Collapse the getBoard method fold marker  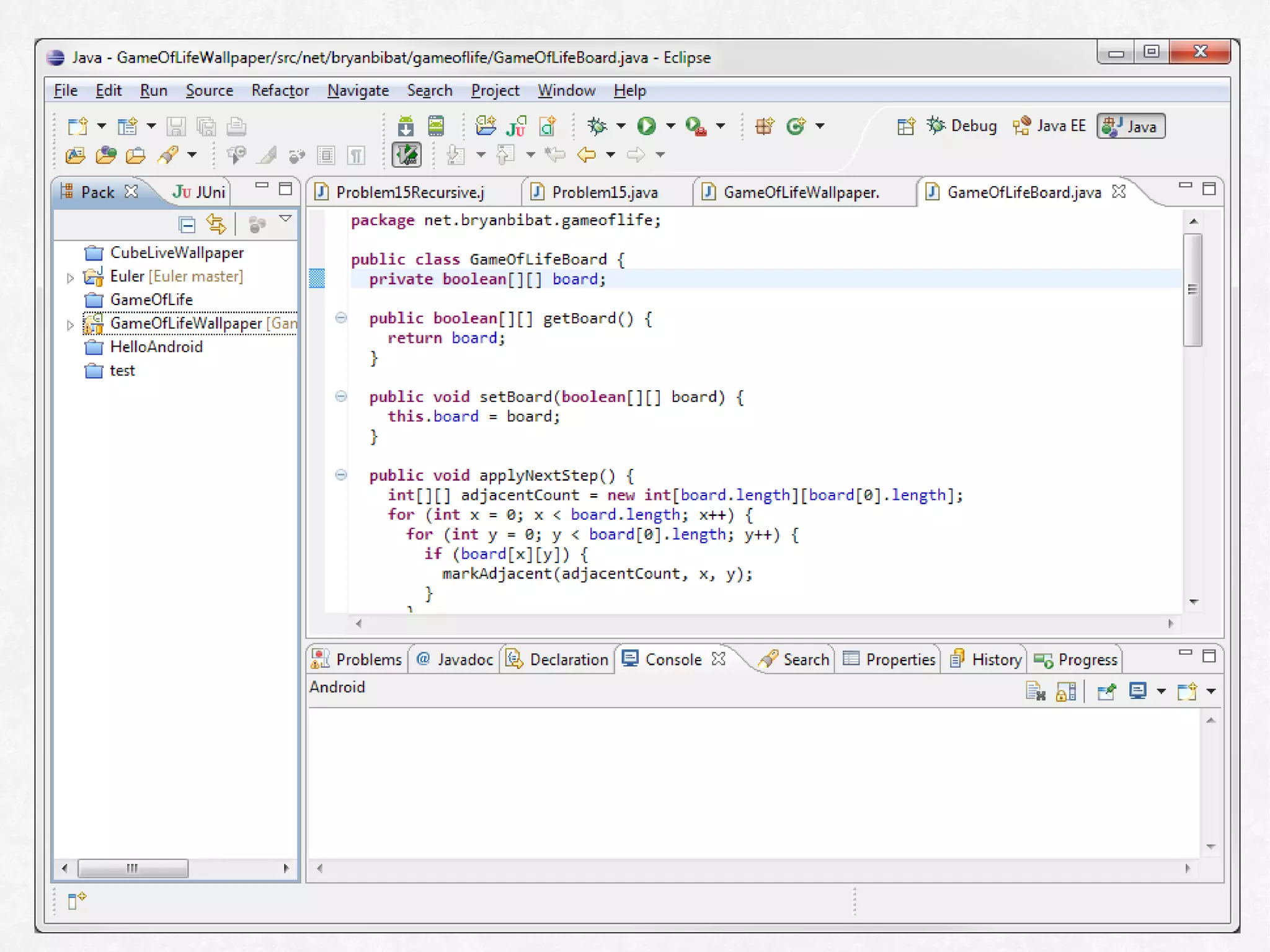[341, 318]
